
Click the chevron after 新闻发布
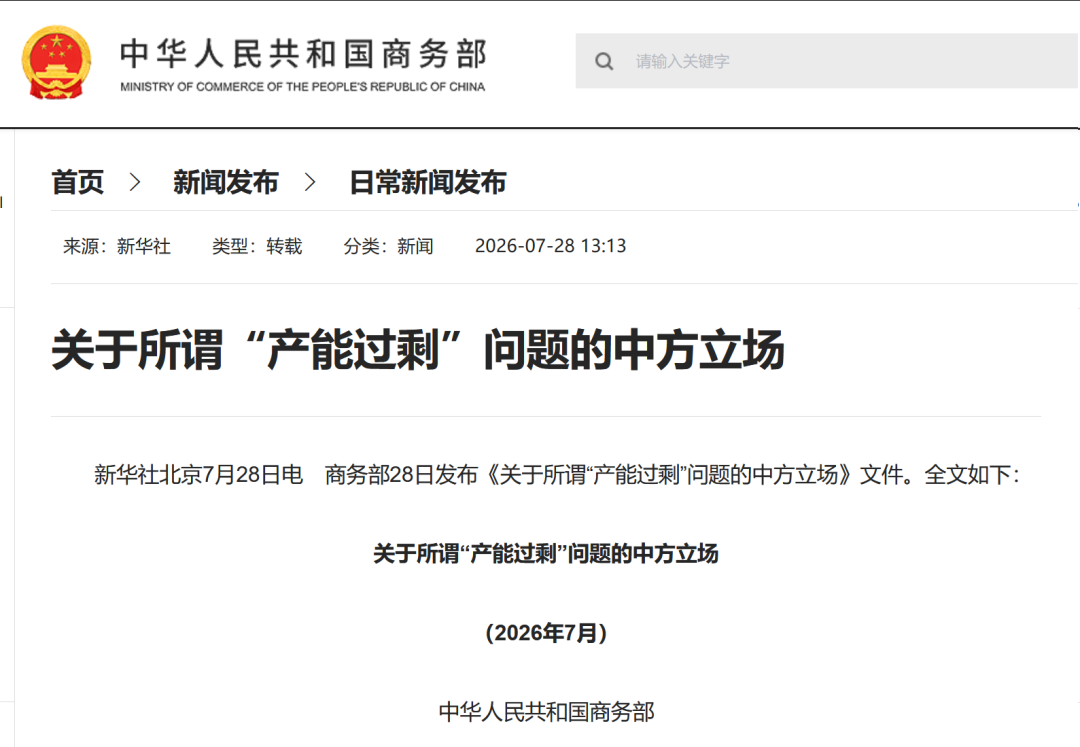click(x=311, y=182)
